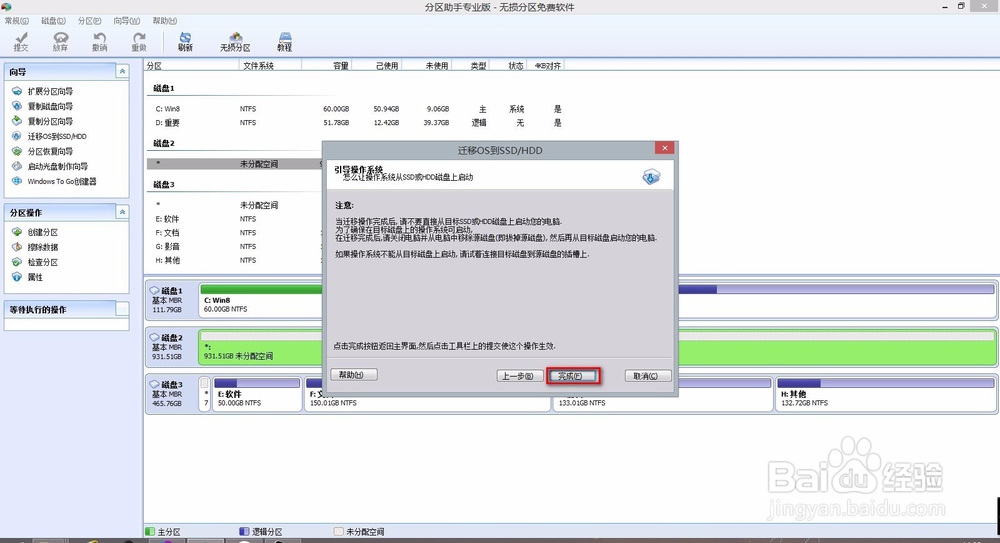This screenshot has width=1000, height=543.
Task: Click the 未使用 column header
Action: click(427, 66)
